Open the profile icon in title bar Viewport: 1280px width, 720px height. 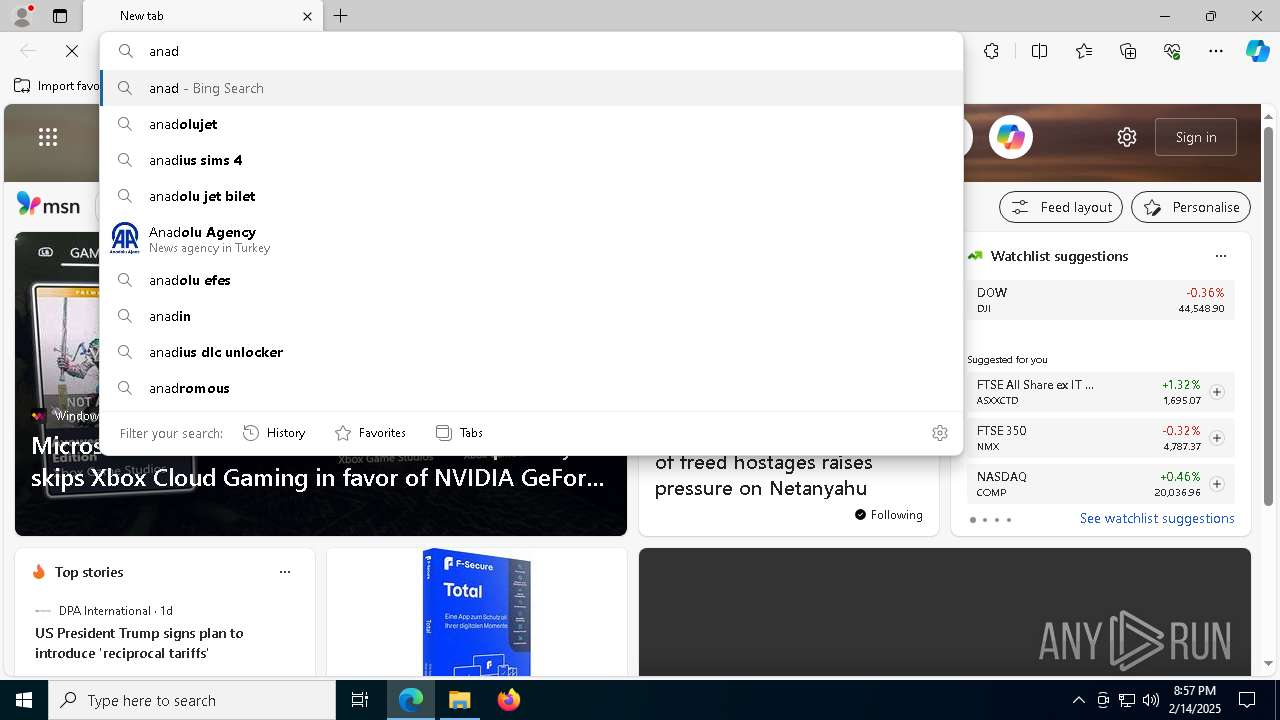tap(22, 16)
